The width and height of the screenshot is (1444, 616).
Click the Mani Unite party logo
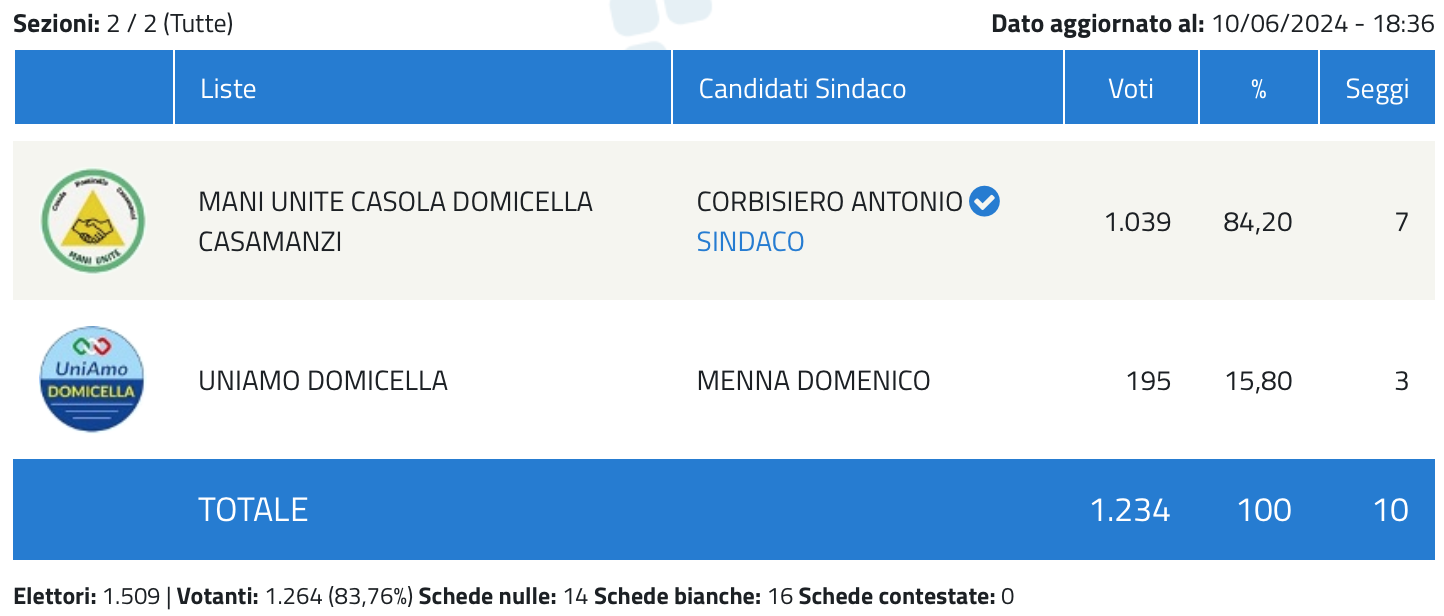[x=93, y=221]
